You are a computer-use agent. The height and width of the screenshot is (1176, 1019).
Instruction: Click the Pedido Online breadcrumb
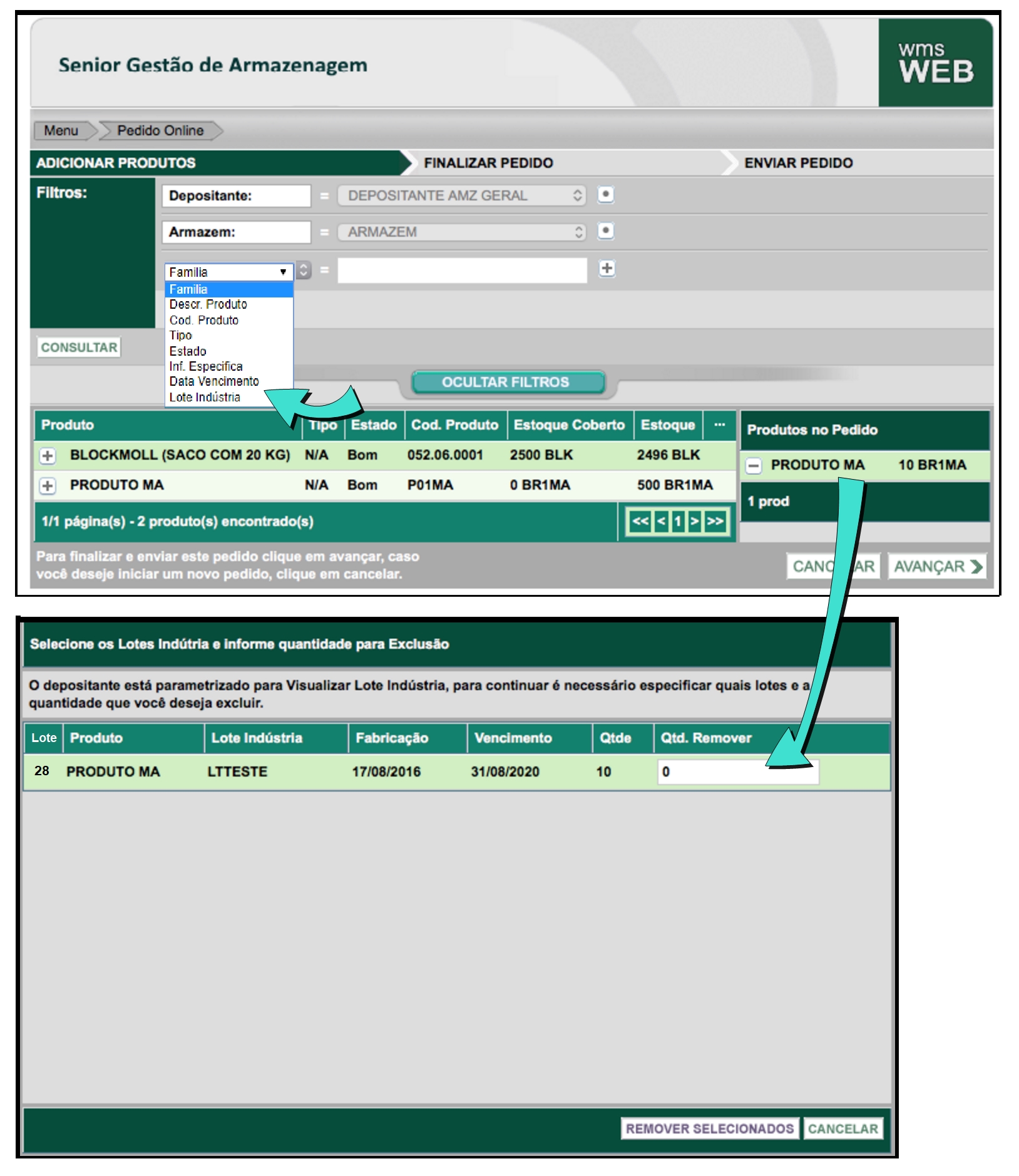pos(160,131)
